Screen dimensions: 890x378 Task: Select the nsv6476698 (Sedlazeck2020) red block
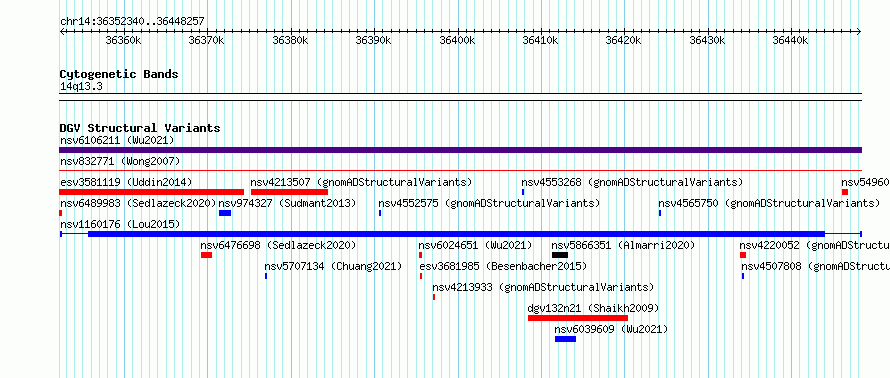(206, 255)
